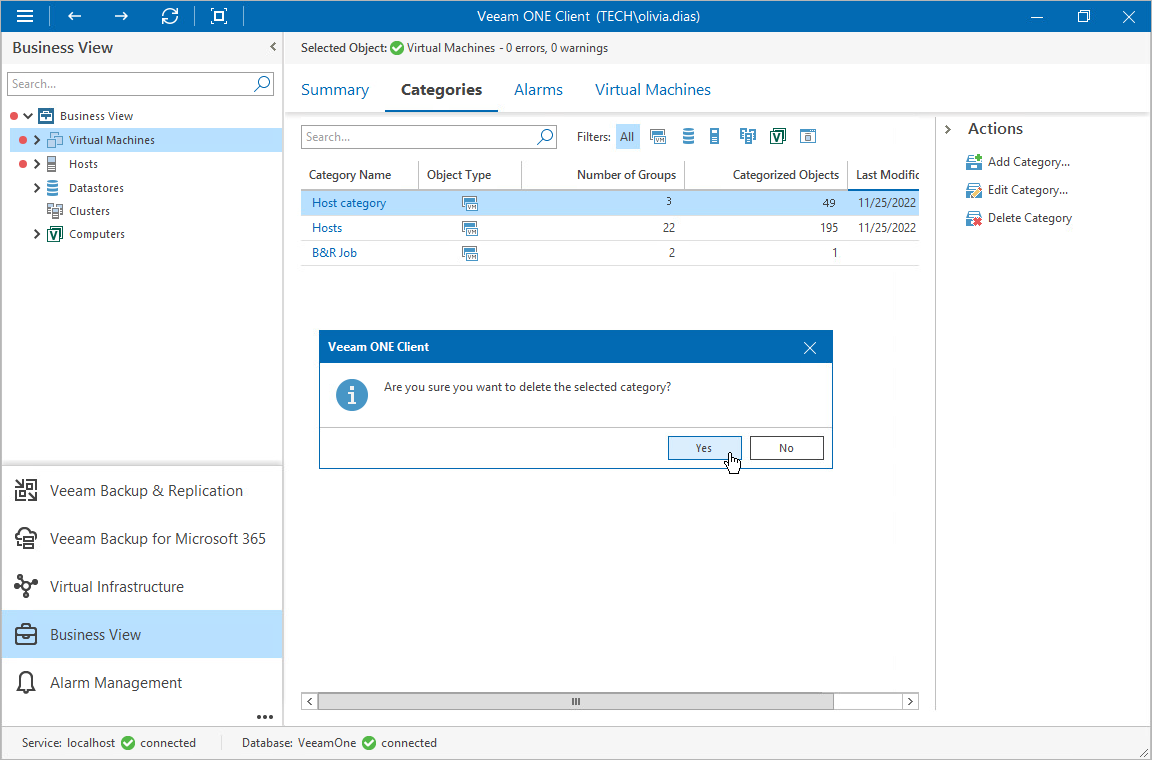The height and width of the screenshot is (760, 1152).
Task: Open Business View navigation item
Action: (142, 634)
